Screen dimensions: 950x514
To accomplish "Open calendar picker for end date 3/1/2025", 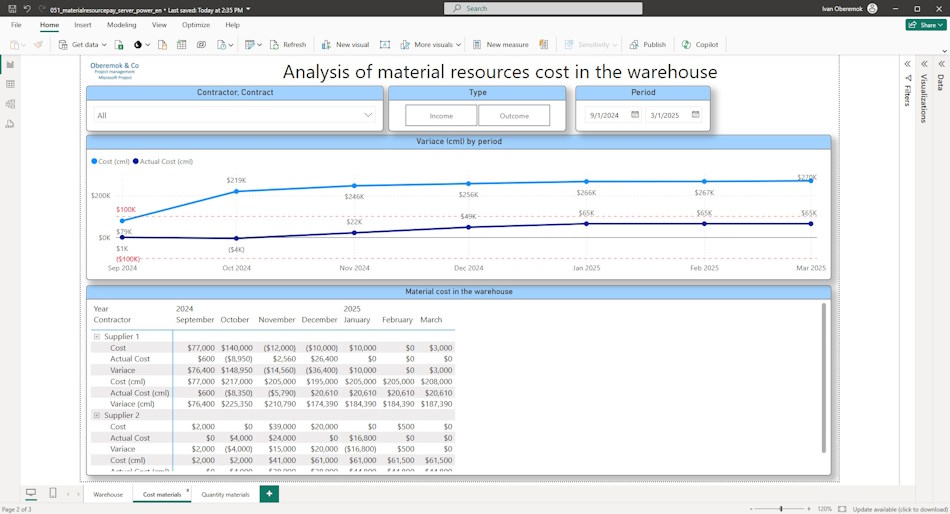I will click(x=696, y=115).
